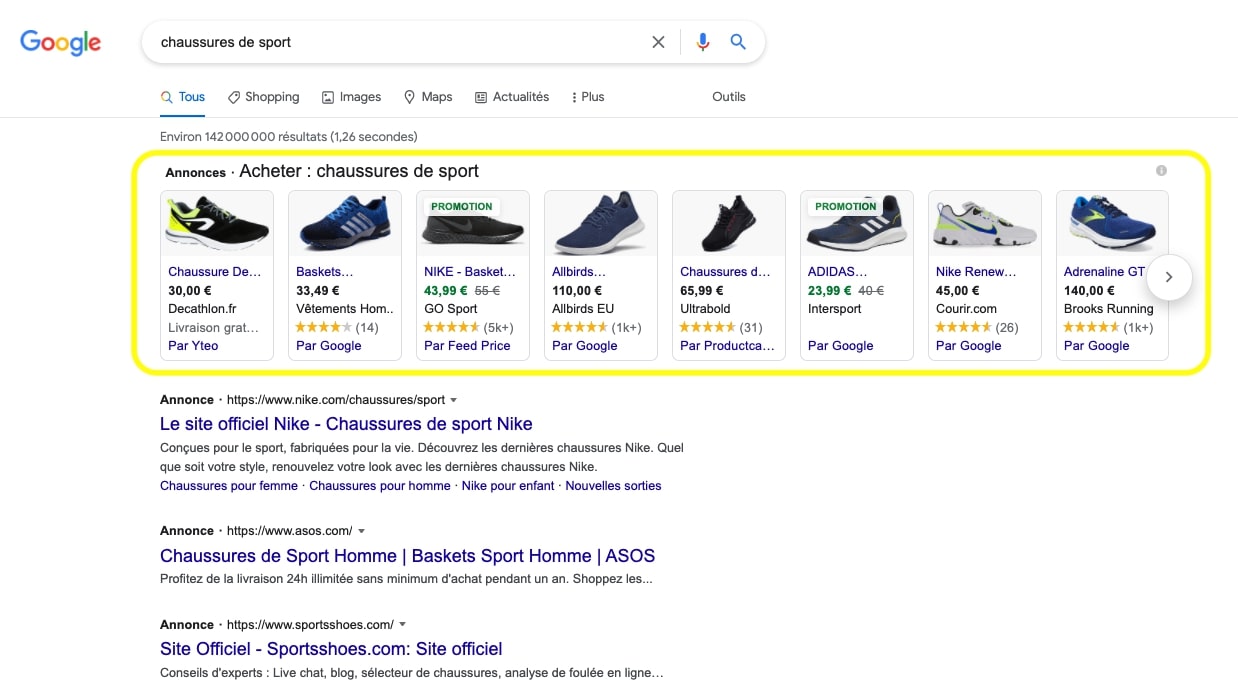Open 'Le site officiel Nike' ad
Screen dimensions: 1238x694
pos(346,424)
